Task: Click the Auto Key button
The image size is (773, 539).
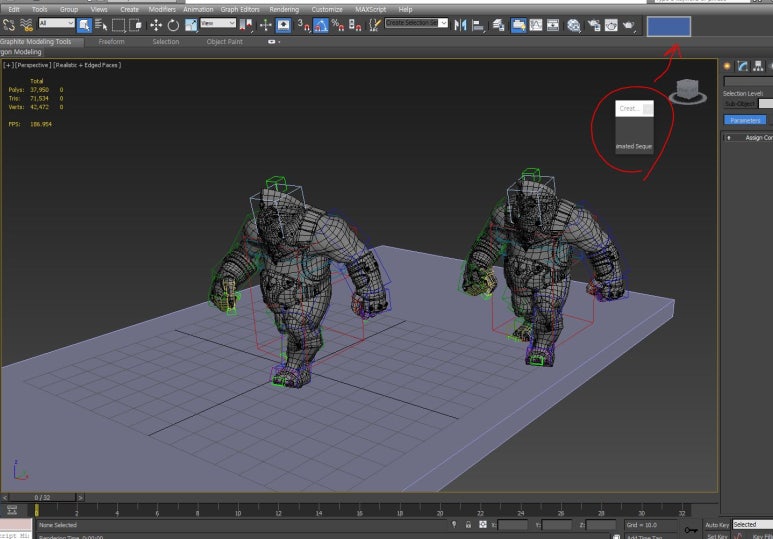Action: 717,525
